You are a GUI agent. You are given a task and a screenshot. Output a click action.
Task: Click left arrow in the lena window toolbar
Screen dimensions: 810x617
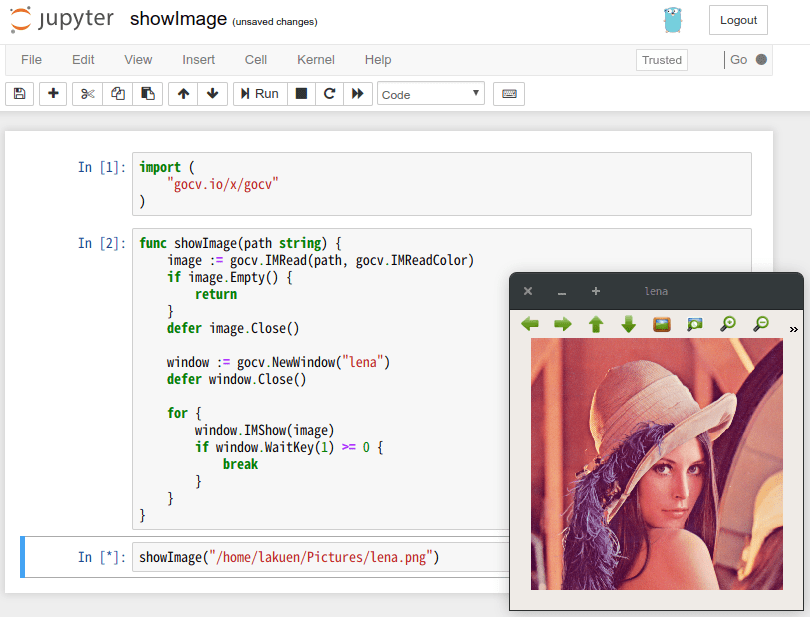pos(530,324)
